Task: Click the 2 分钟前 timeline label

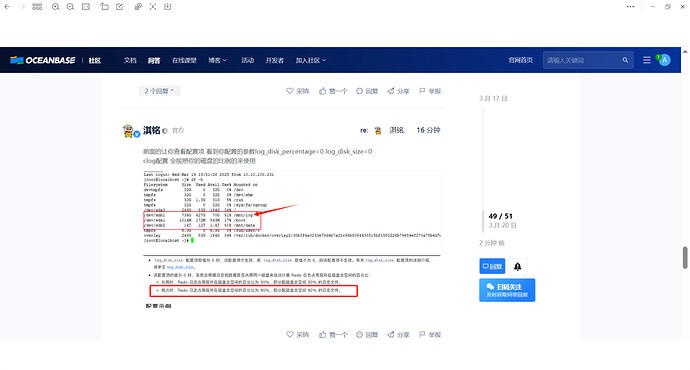Action: coord(492,243)
